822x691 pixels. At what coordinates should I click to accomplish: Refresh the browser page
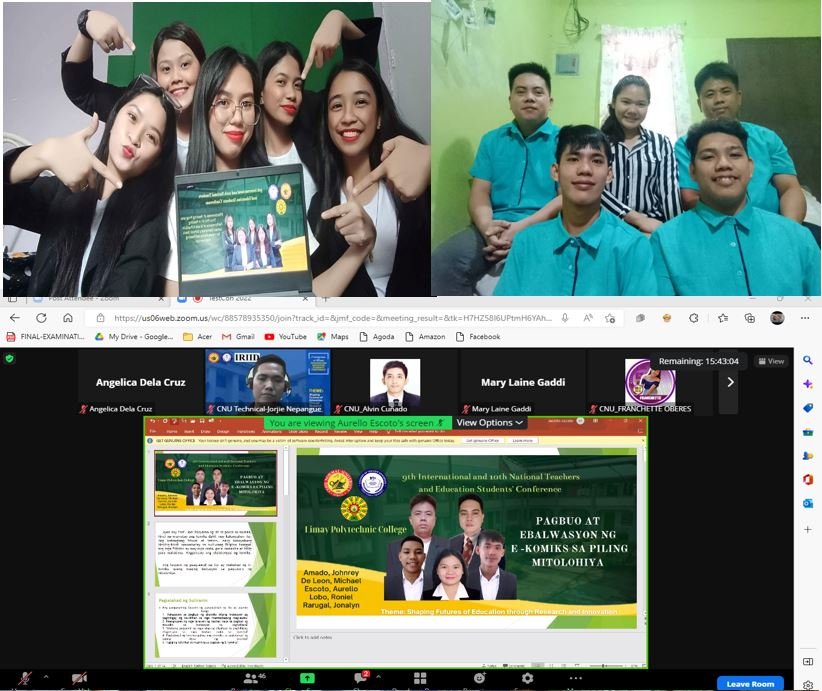[69, 318]
